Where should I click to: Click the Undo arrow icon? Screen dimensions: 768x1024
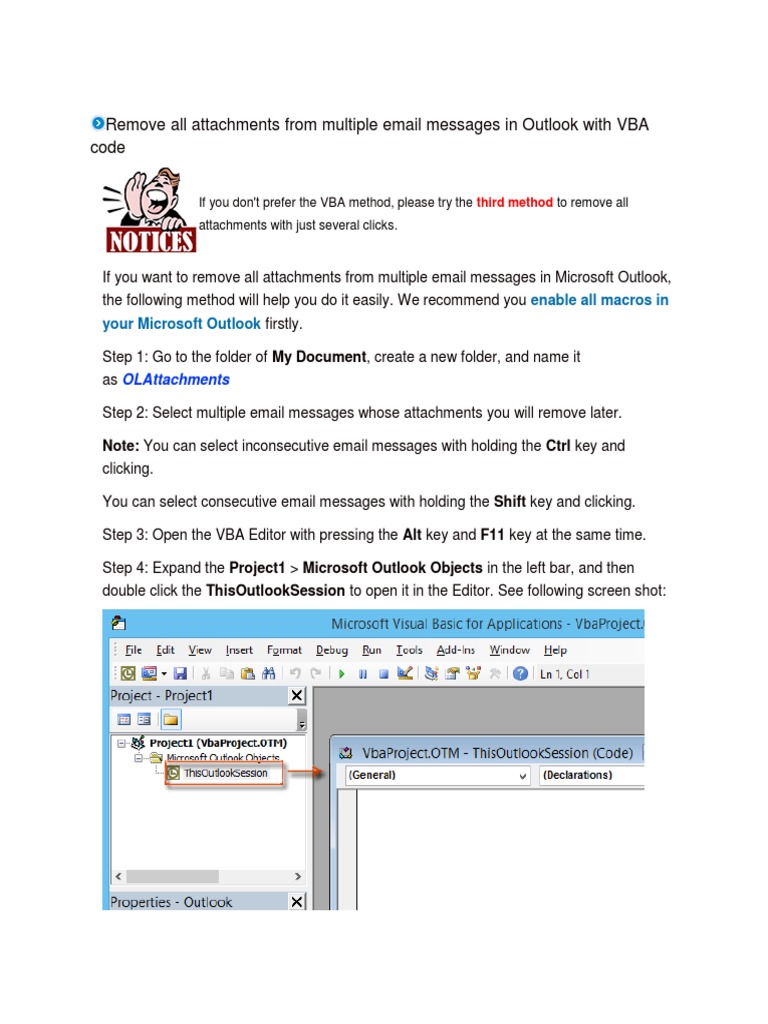pos(295,673)
